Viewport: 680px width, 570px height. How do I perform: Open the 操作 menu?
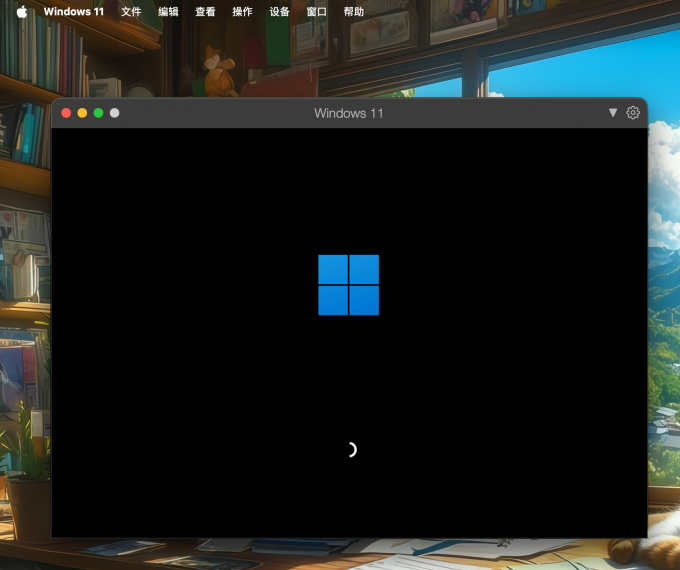coord(242,12)
